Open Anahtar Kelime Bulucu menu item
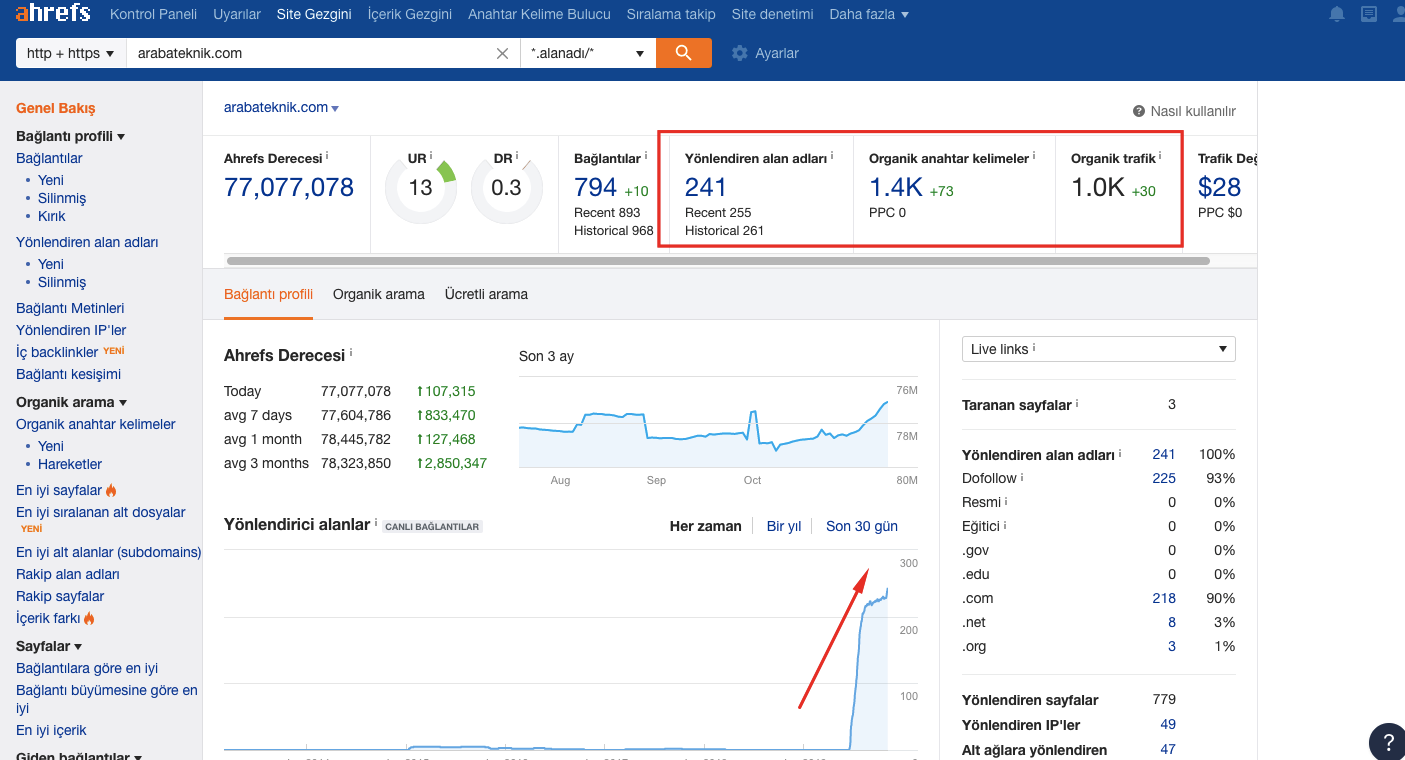The height and width of the screenshot is (760, 1405). [539, 14]
